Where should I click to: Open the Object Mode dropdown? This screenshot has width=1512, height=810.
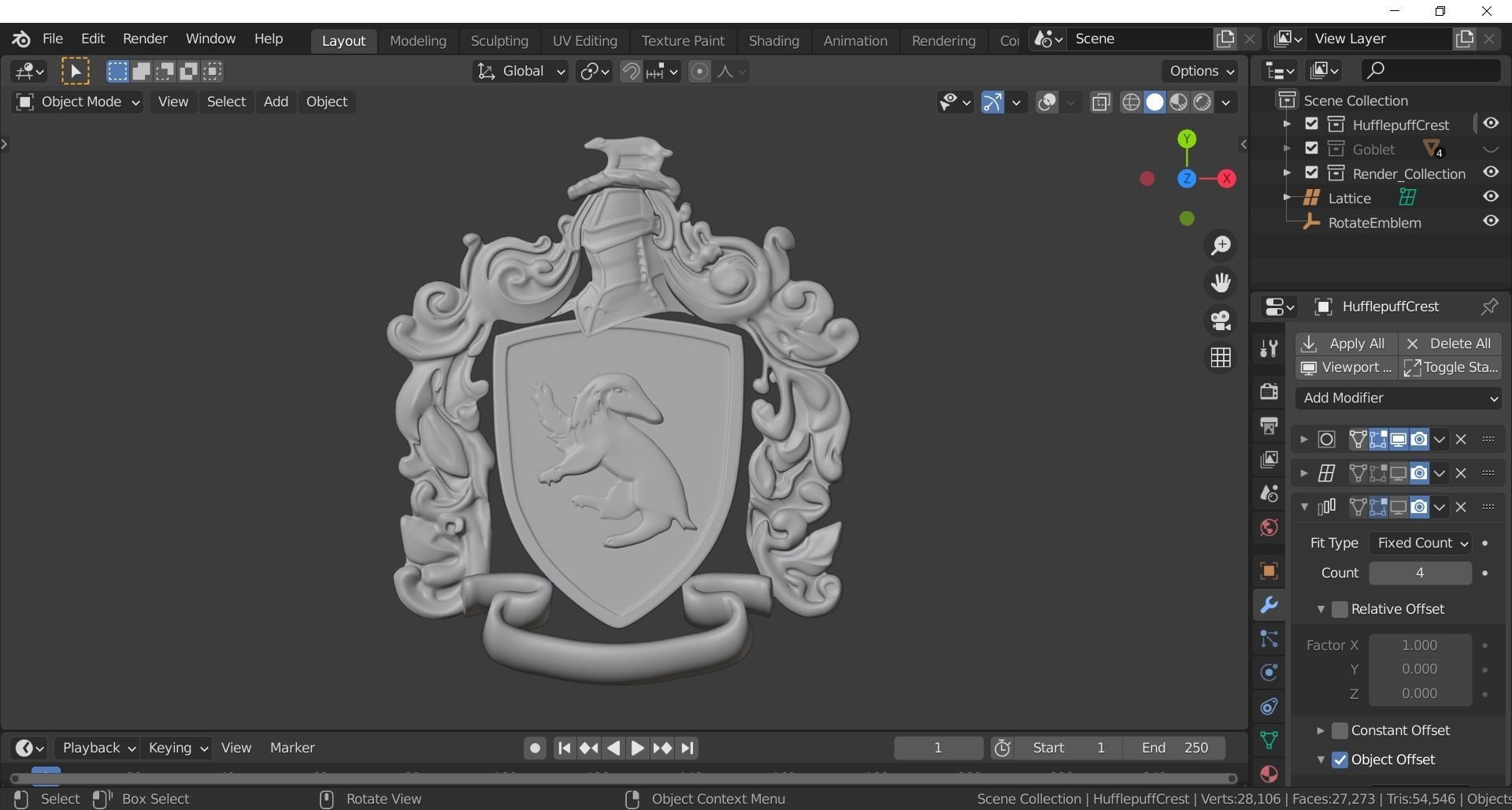pyautogui.click(x=77, y=102)
